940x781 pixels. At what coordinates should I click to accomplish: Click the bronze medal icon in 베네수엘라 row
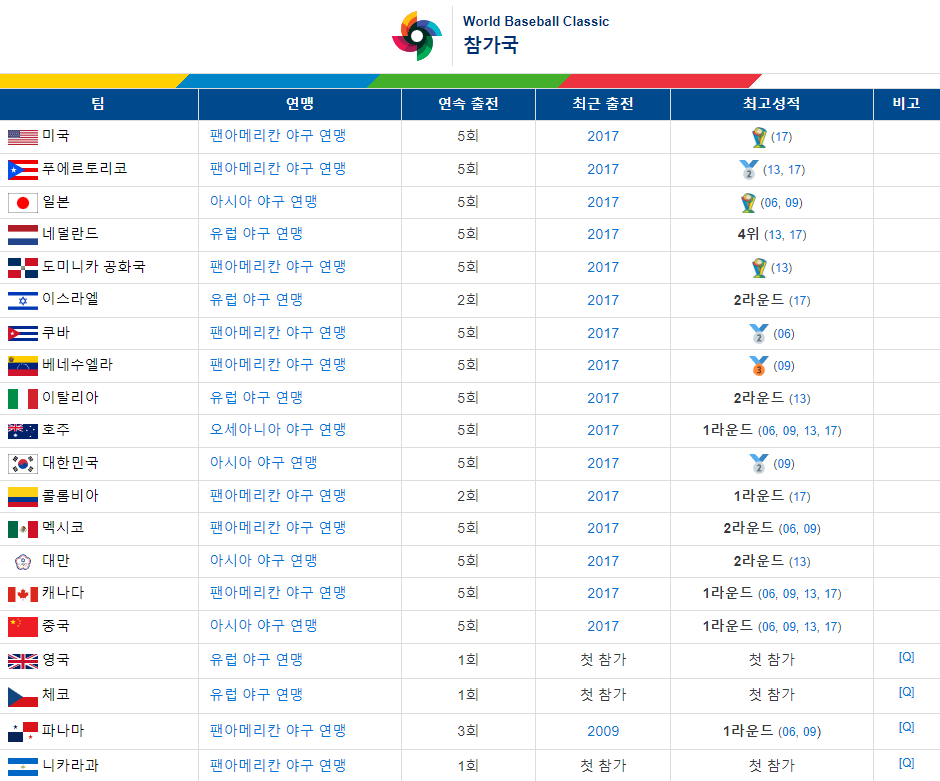tap(759, 366)
